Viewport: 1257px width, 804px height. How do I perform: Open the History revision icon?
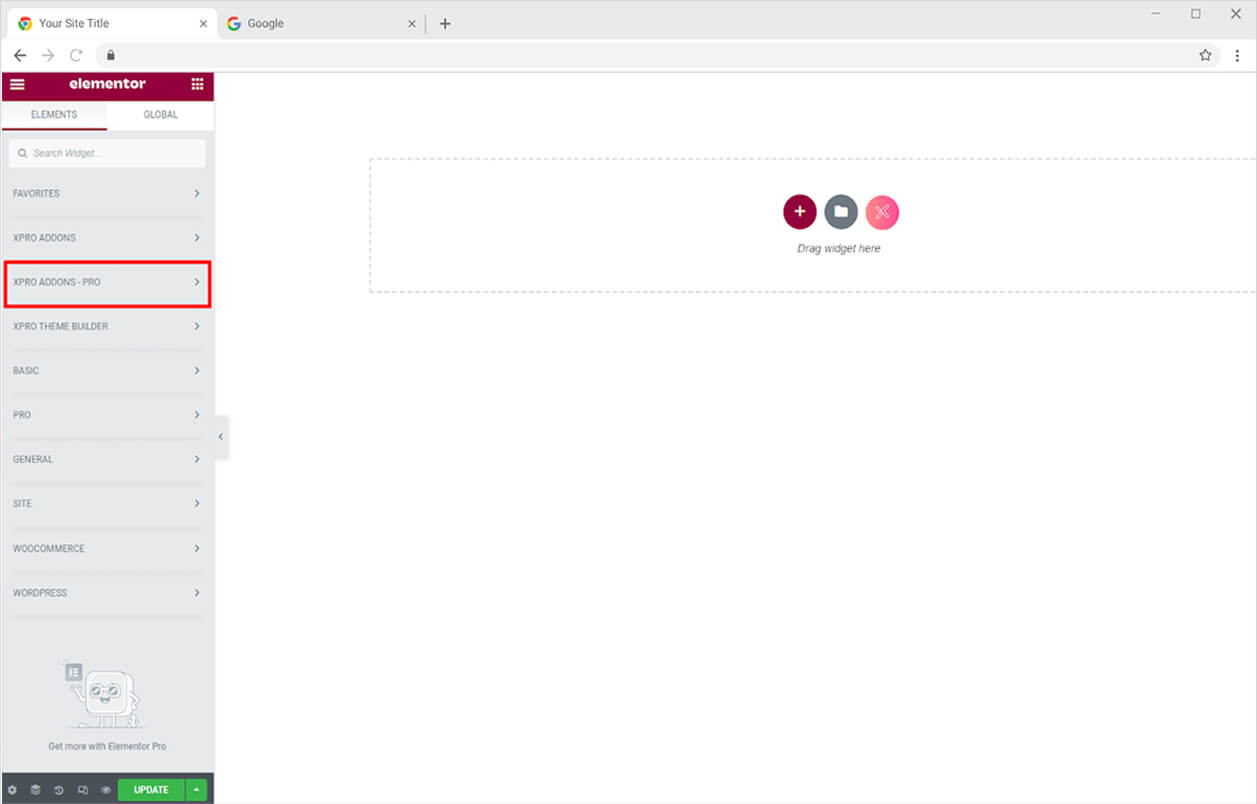[x=60, y=789]
